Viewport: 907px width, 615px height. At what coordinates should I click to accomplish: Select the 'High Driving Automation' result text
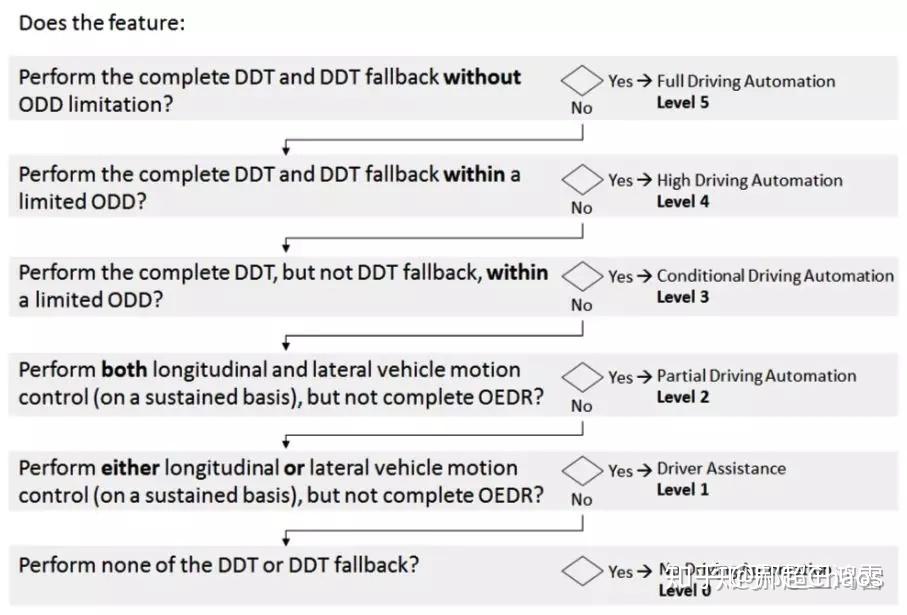pos(749,180)
